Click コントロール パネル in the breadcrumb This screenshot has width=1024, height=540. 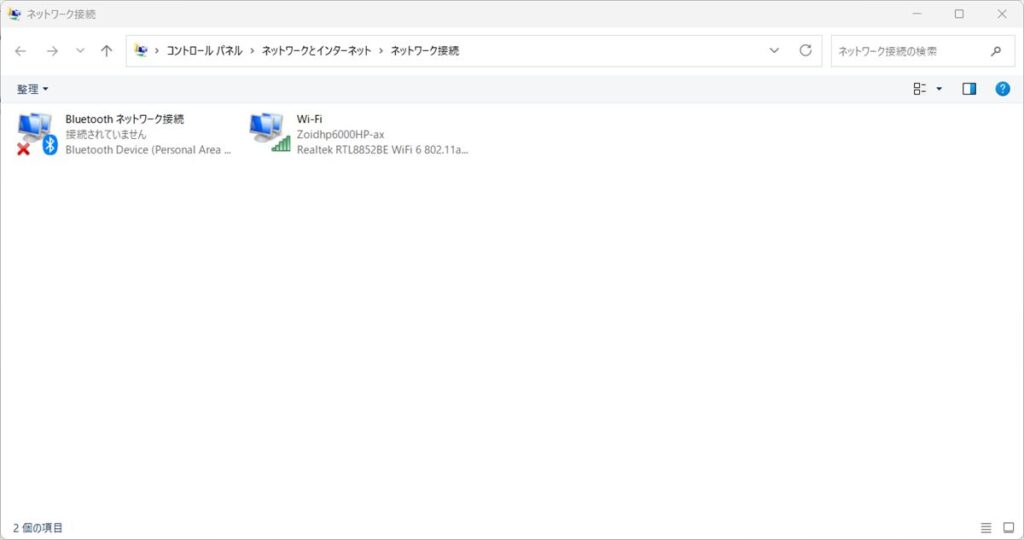coord(203,51)
